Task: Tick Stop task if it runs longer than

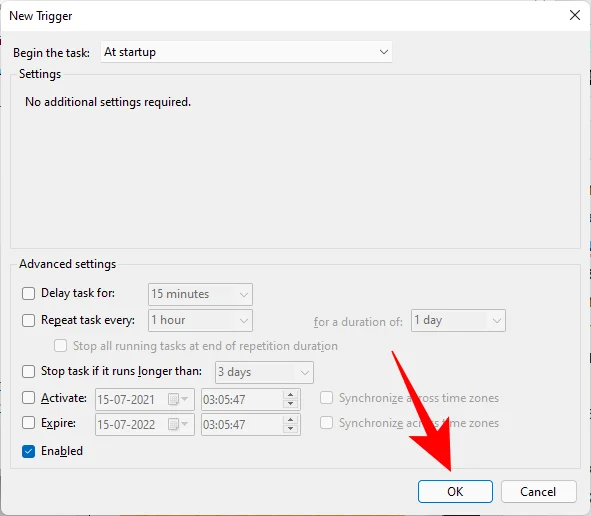Action: [x=29, y=371]
